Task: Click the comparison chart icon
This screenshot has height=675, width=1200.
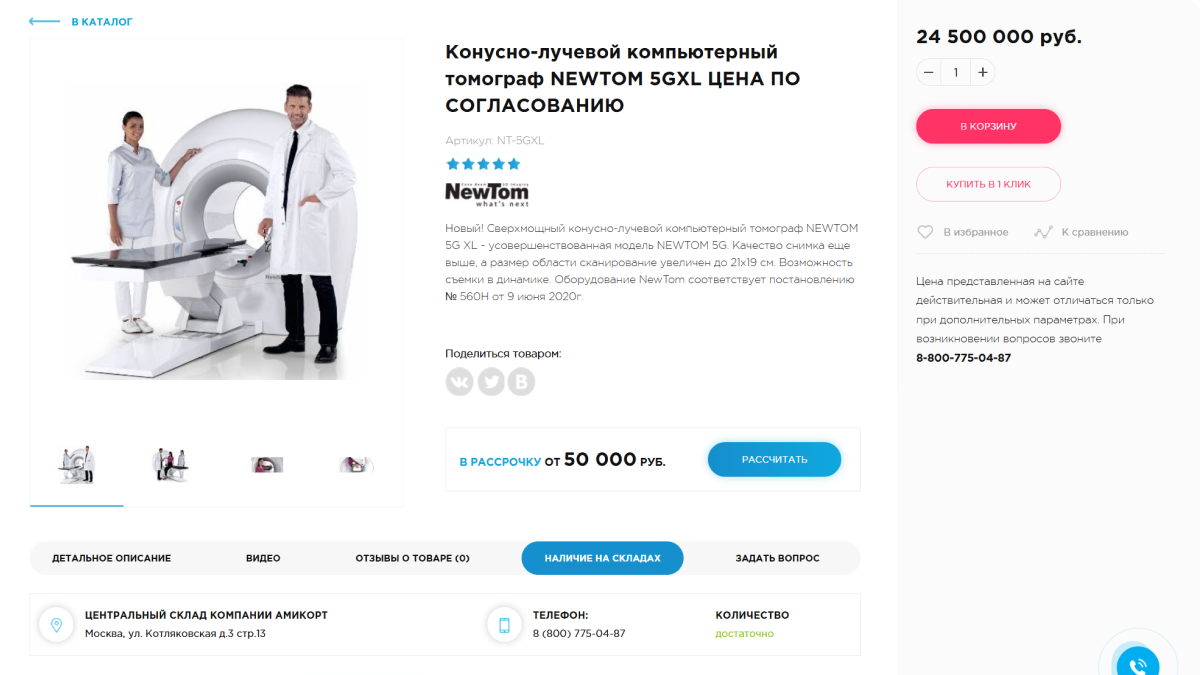Action: (x=1043, y=232)
